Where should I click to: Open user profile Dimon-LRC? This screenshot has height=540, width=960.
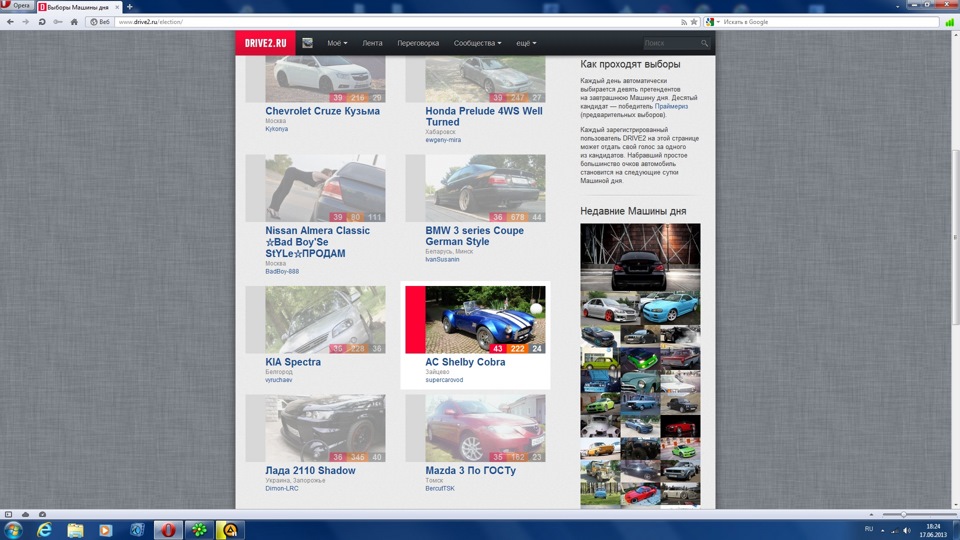[282, 488]
